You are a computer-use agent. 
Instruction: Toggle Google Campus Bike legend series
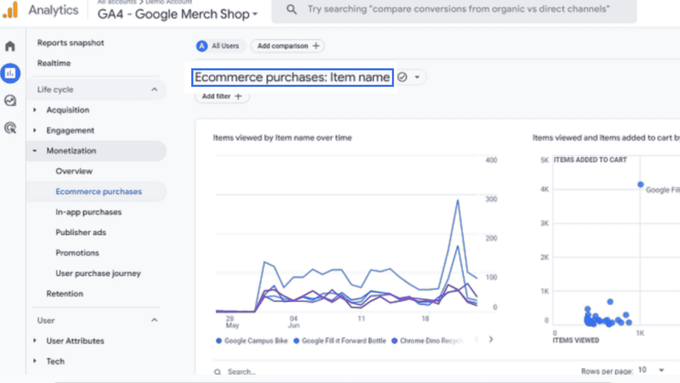[x=252, y=340]
